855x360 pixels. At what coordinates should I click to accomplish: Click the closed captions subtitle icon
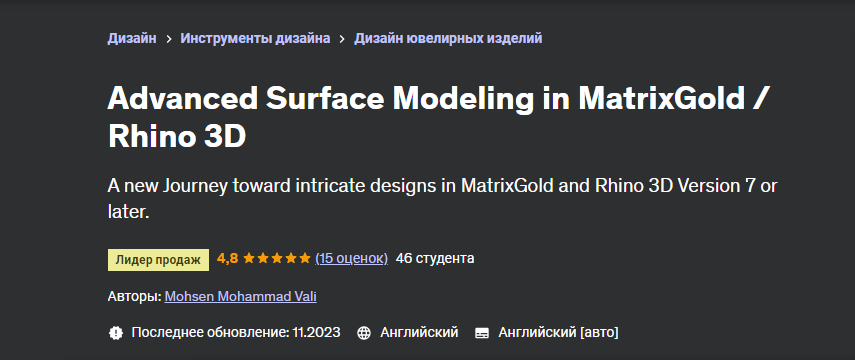[x=481, y=333]
